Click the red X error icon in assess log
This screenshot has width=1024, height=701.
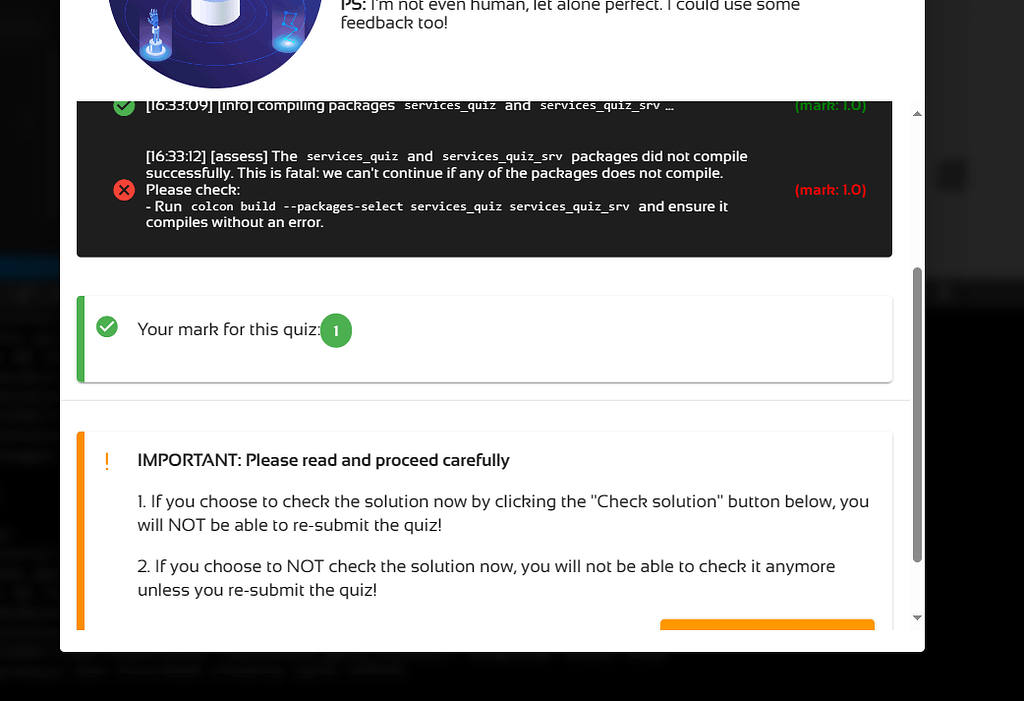[x=124, y=190]
